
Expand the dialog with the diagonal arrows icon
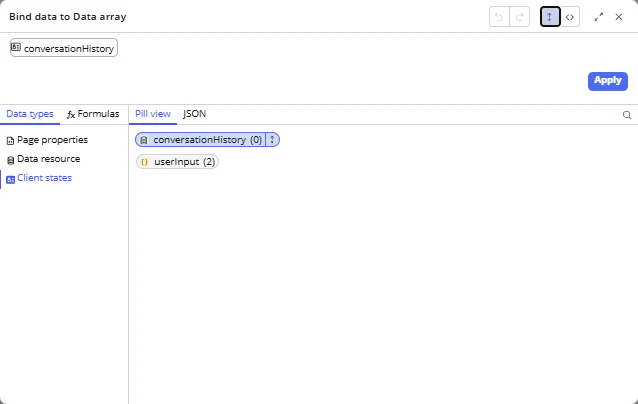(x=599, y=17)
